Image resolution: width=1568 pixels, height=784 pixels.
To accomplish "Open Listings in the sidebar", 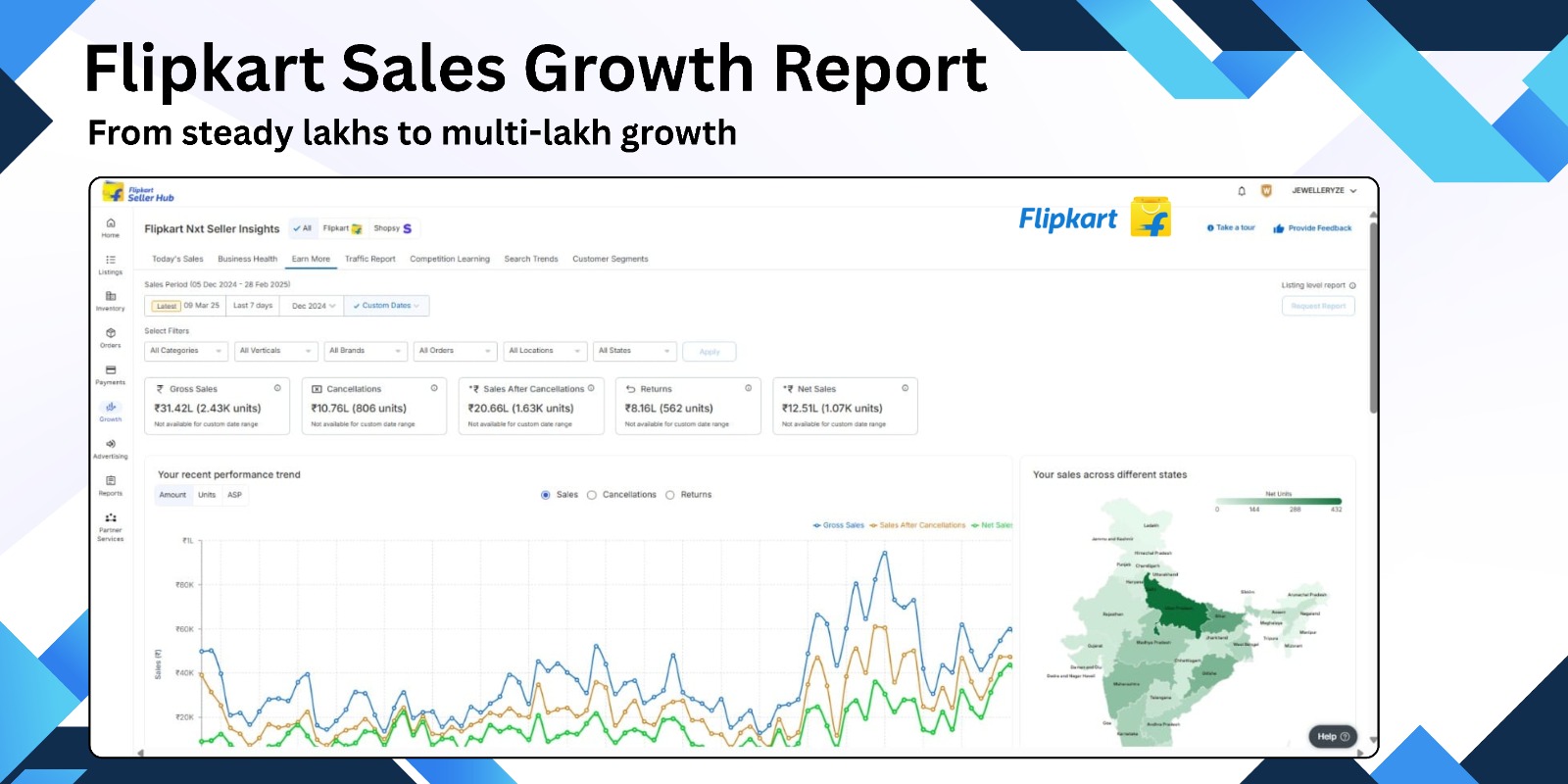I will point(111,261).
